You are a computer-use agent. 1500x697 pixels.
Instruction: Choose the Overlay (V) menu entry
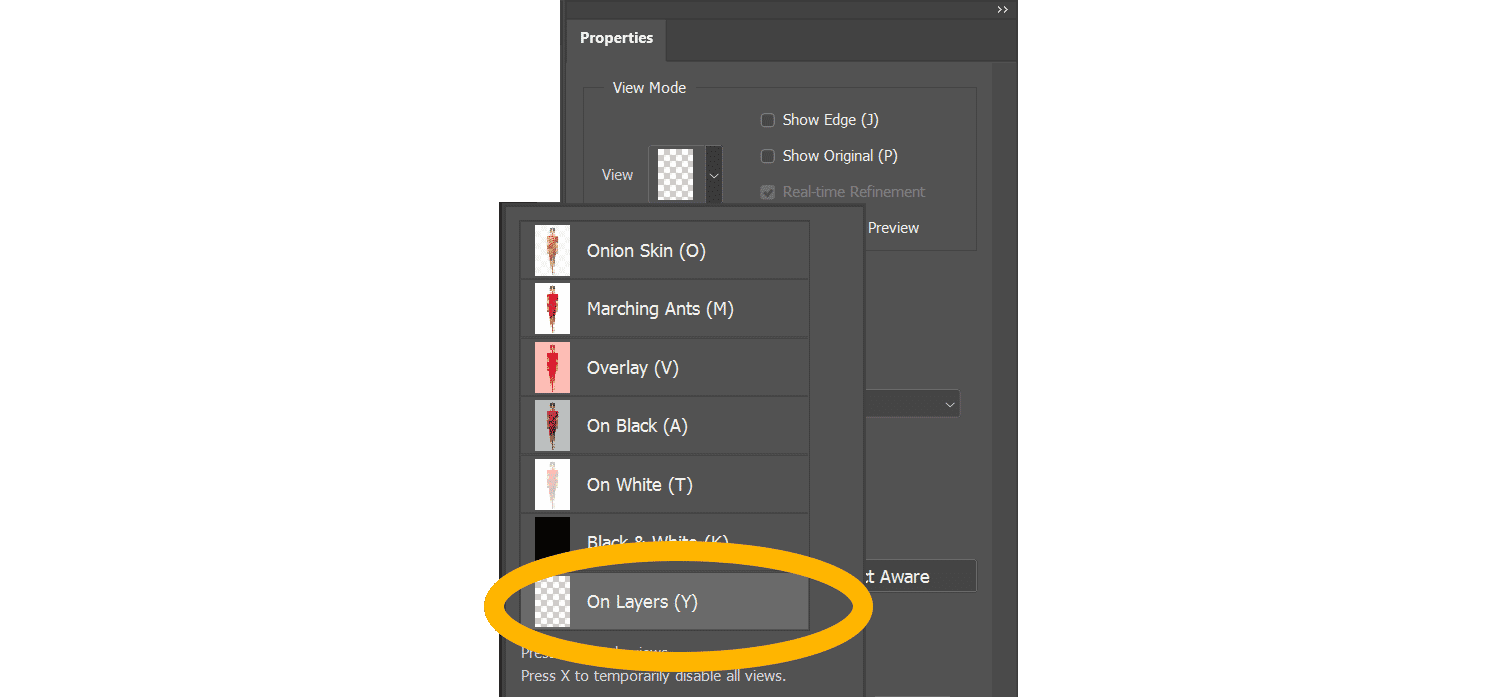[x=633, y=368]
